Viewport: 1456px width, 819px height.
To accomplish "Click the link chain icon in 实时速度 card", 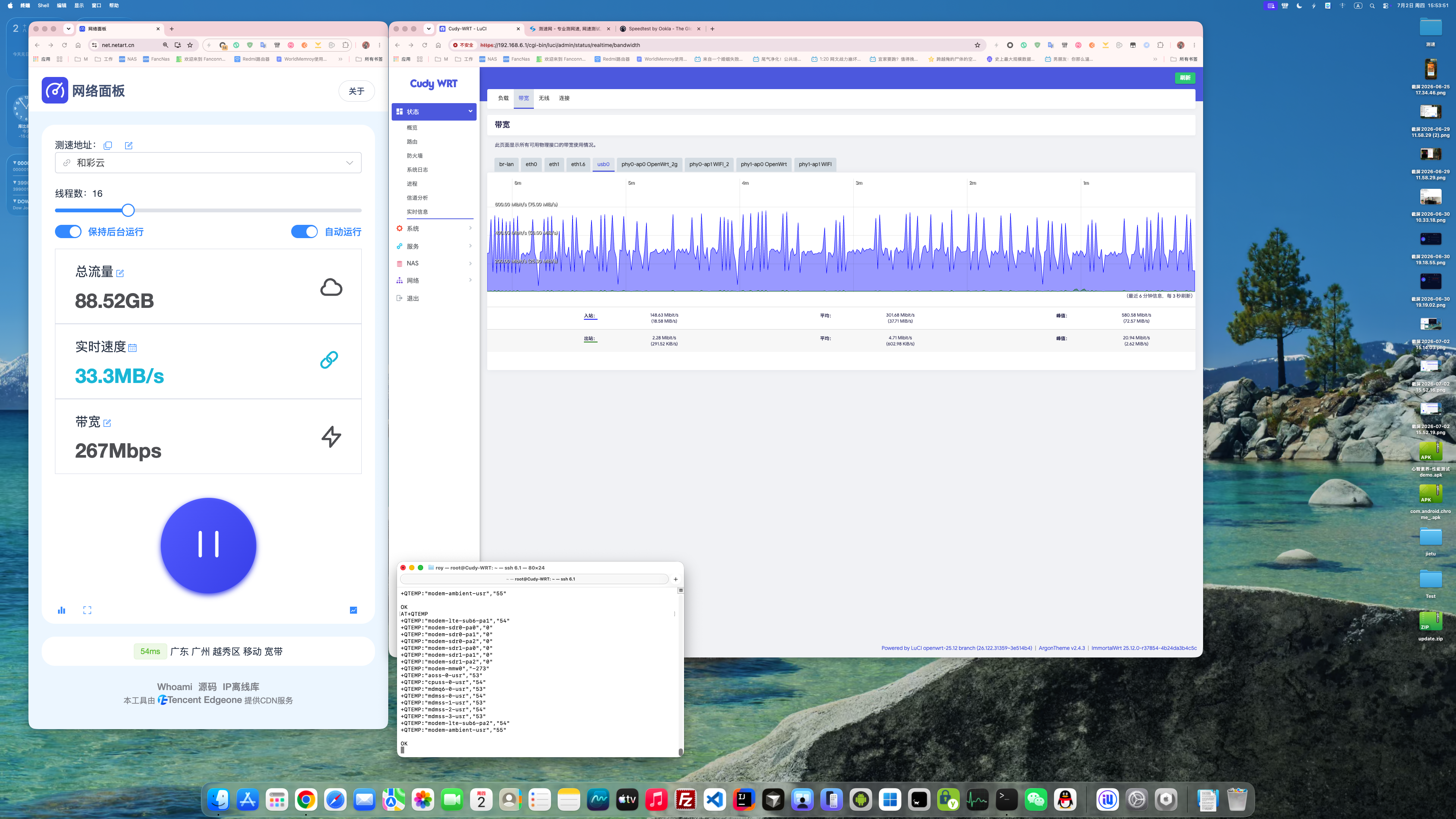I will [x=329, y=360].
